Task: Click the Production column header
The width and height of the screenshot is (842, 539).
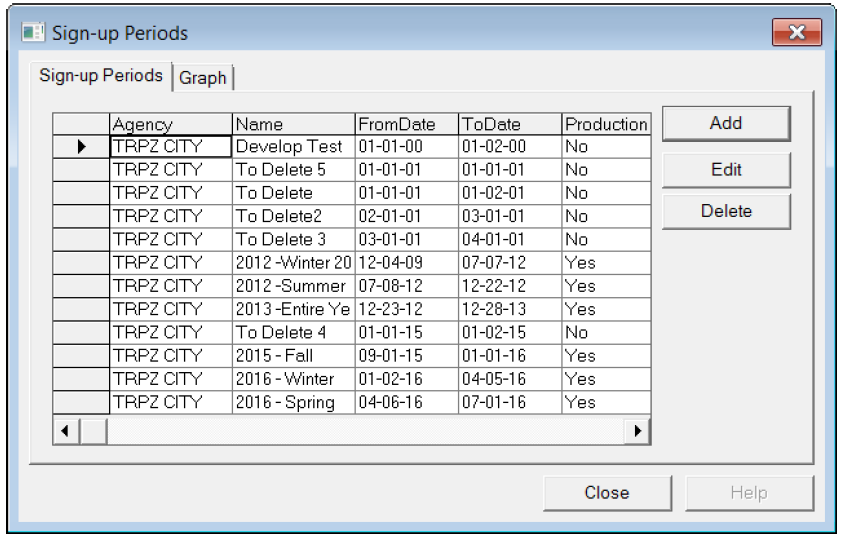Action: (606, 124)
